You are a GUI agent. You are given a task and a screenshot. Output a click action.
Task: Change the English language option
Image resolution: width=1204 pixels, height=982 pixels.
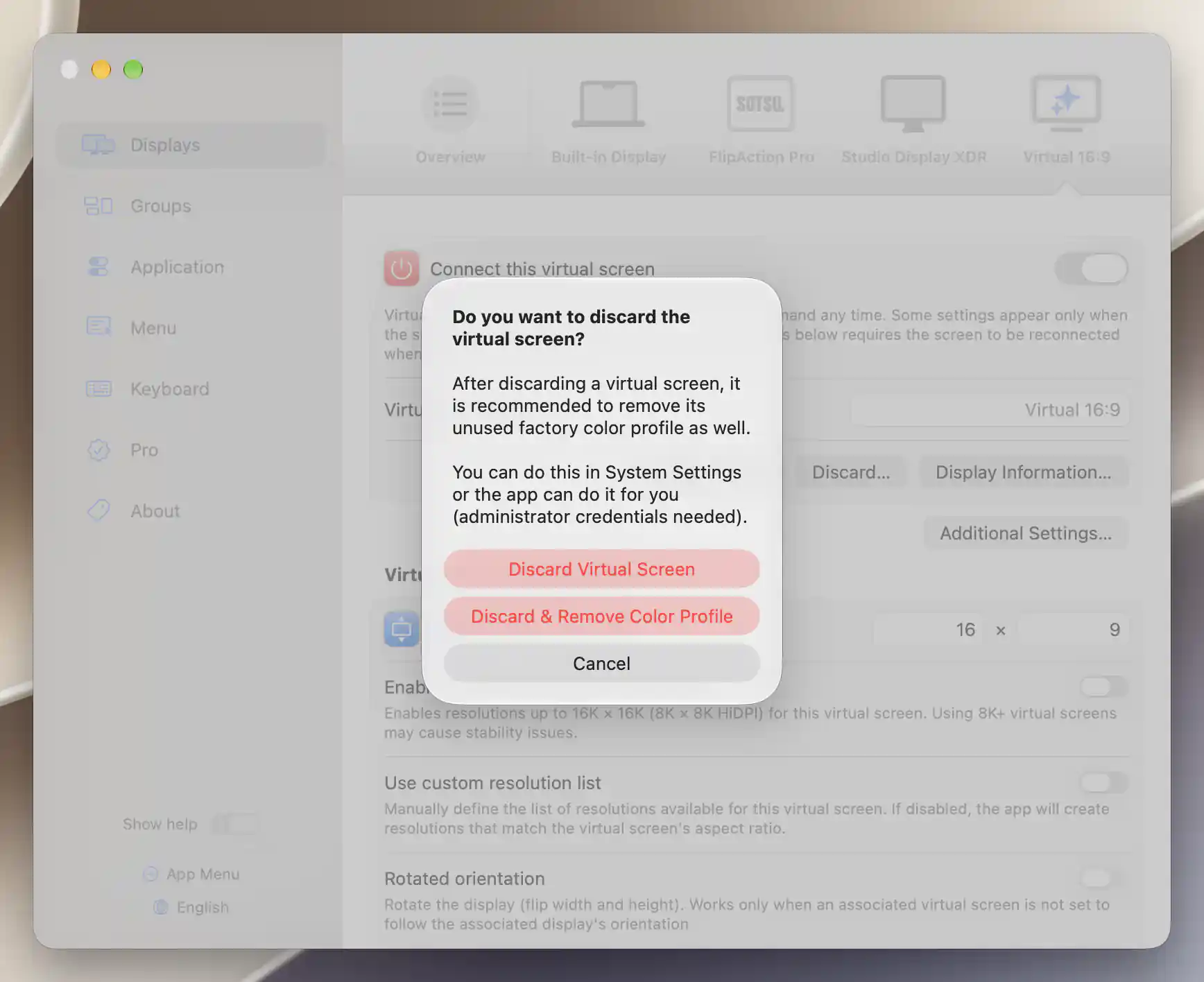click(191, 908)
